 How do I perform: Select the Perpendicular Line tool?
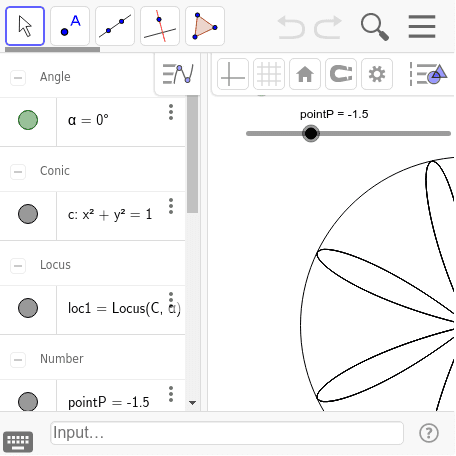click(160, 26)
